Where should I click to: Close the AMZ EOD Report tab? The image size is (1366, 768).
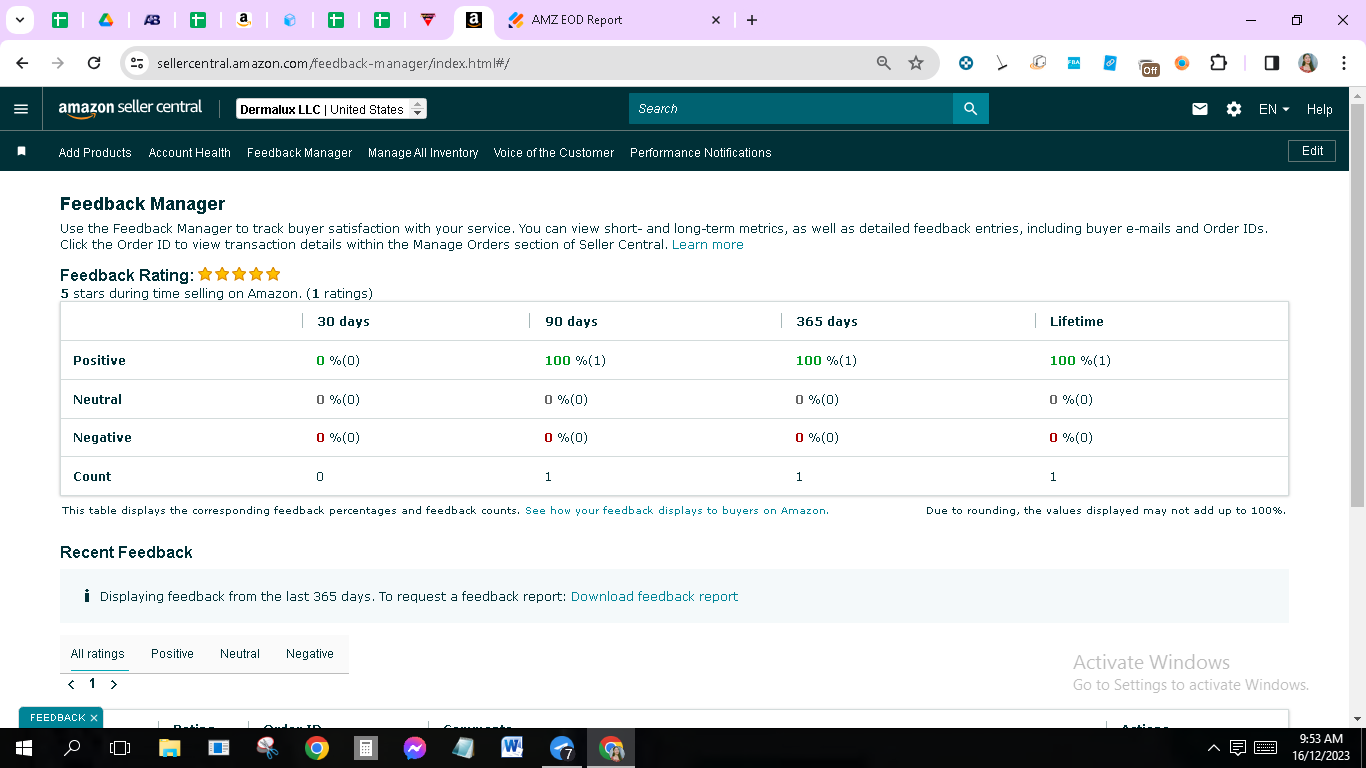[716, 20]
